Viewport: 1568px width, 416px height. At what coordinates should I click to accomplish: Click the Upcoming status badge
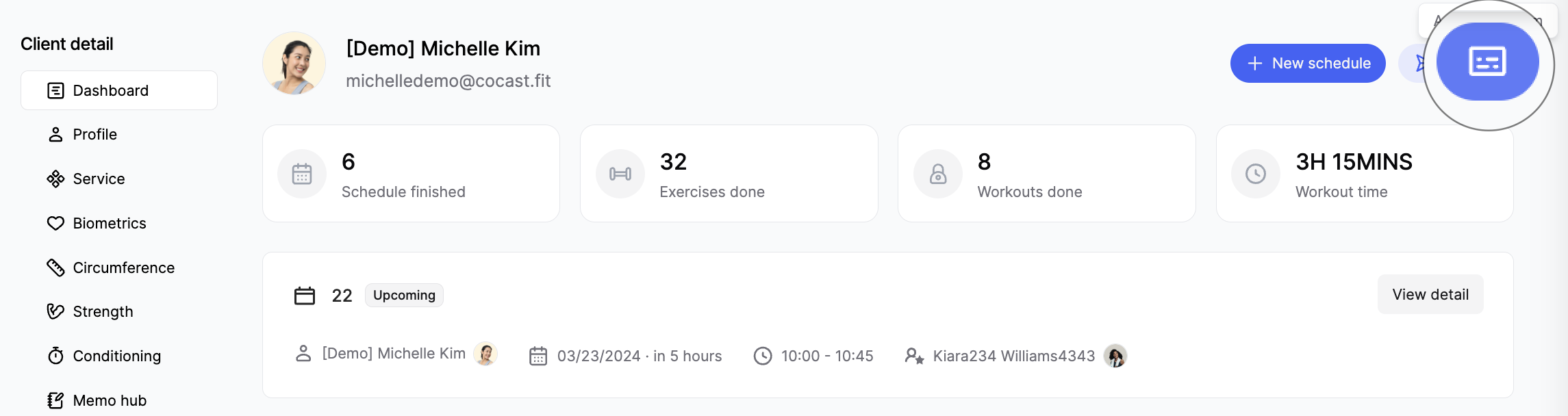point(404,295)
